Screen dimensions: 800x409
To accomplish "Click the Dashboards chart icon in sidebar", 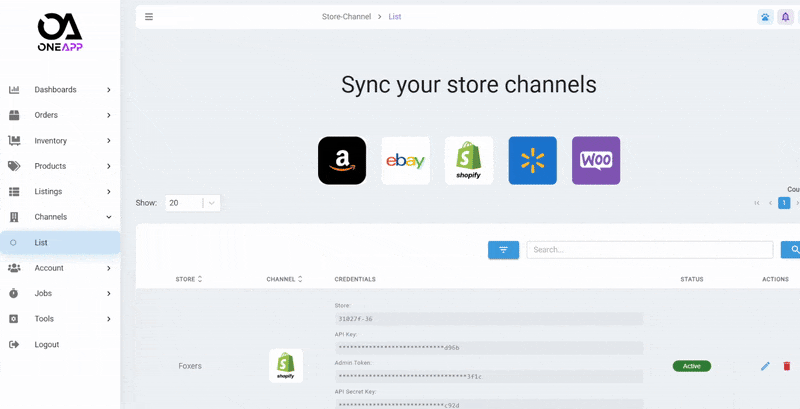I will 14,90.
